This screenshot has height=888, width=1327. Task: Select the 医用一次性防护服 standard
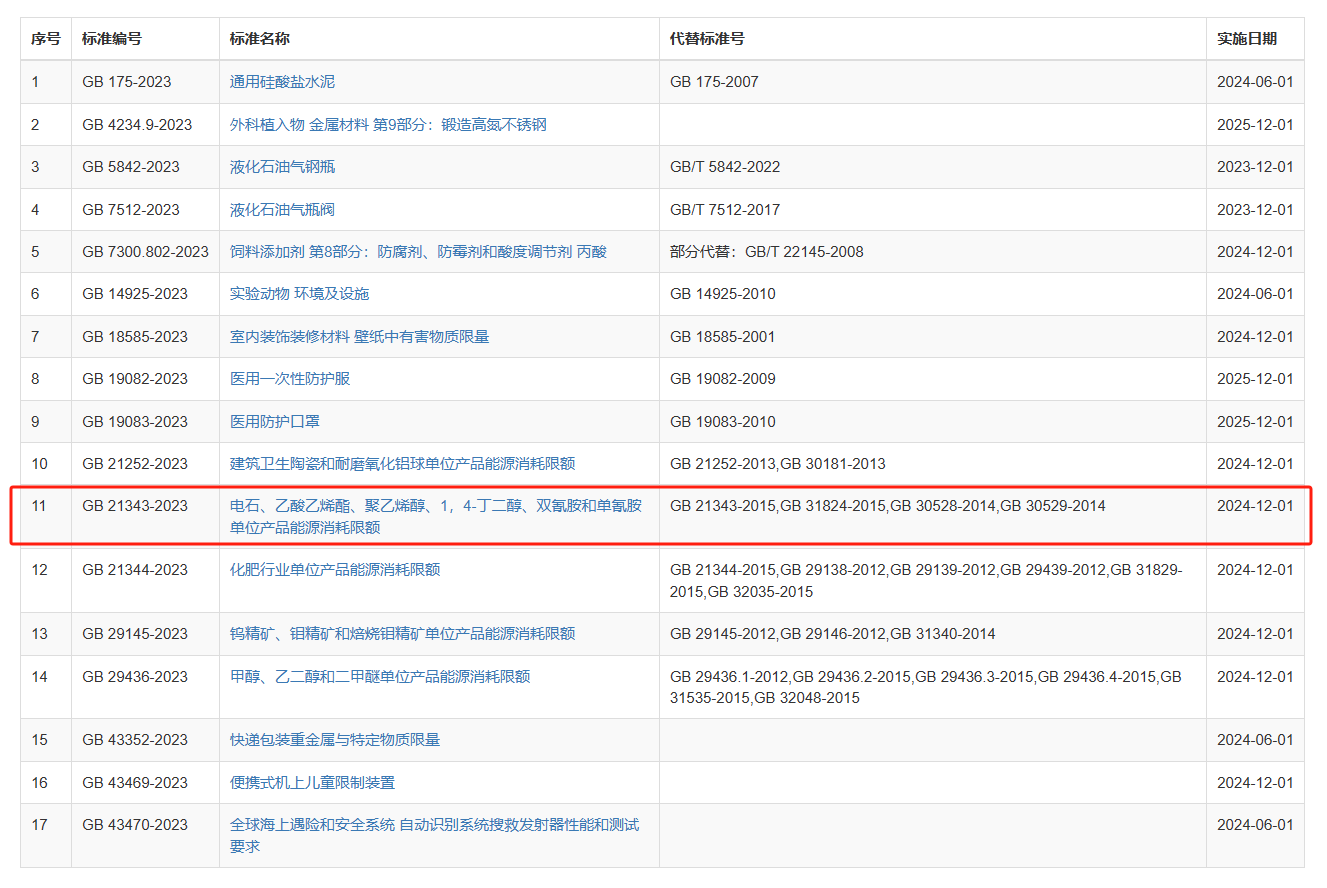coord(290,379)
